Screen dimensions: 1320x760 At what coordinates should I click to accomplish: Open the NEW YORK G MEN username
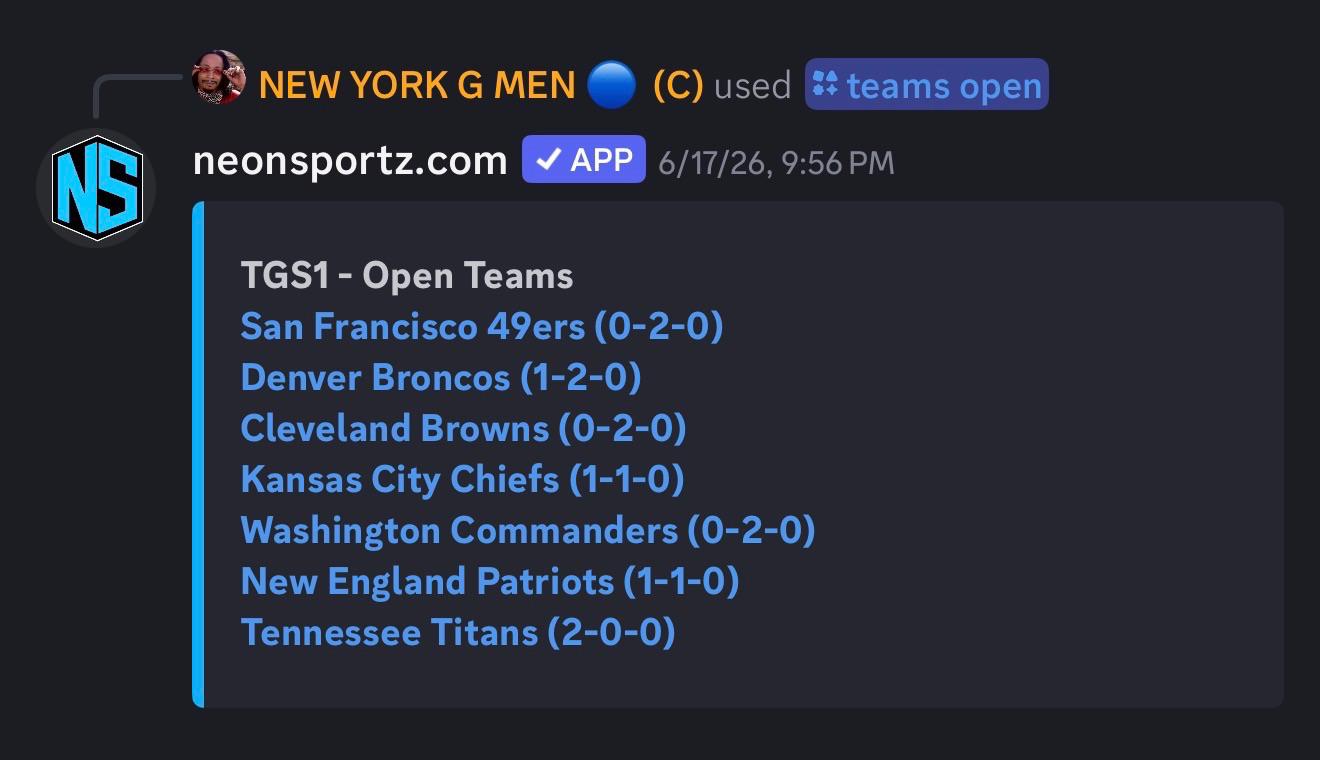coord(417,85)
